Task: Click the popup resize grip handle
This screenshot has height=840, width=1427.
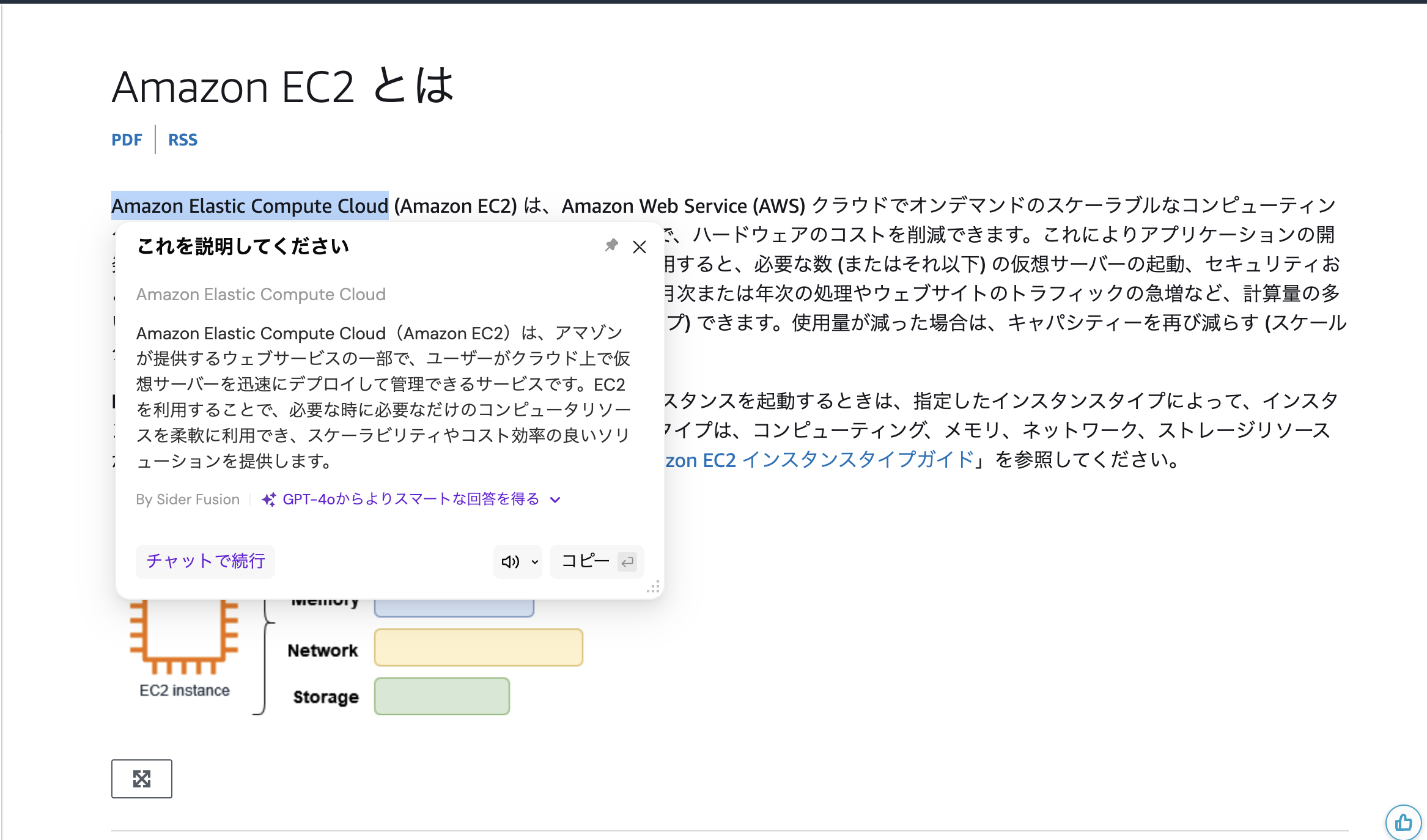Action: point(653,588)
